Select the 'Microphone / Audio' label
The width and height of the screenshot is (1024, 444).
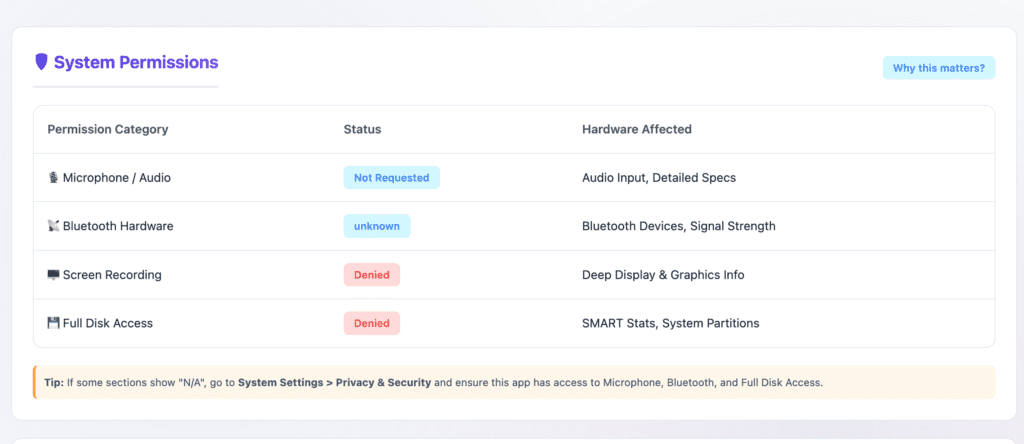(x=117, y=178)
